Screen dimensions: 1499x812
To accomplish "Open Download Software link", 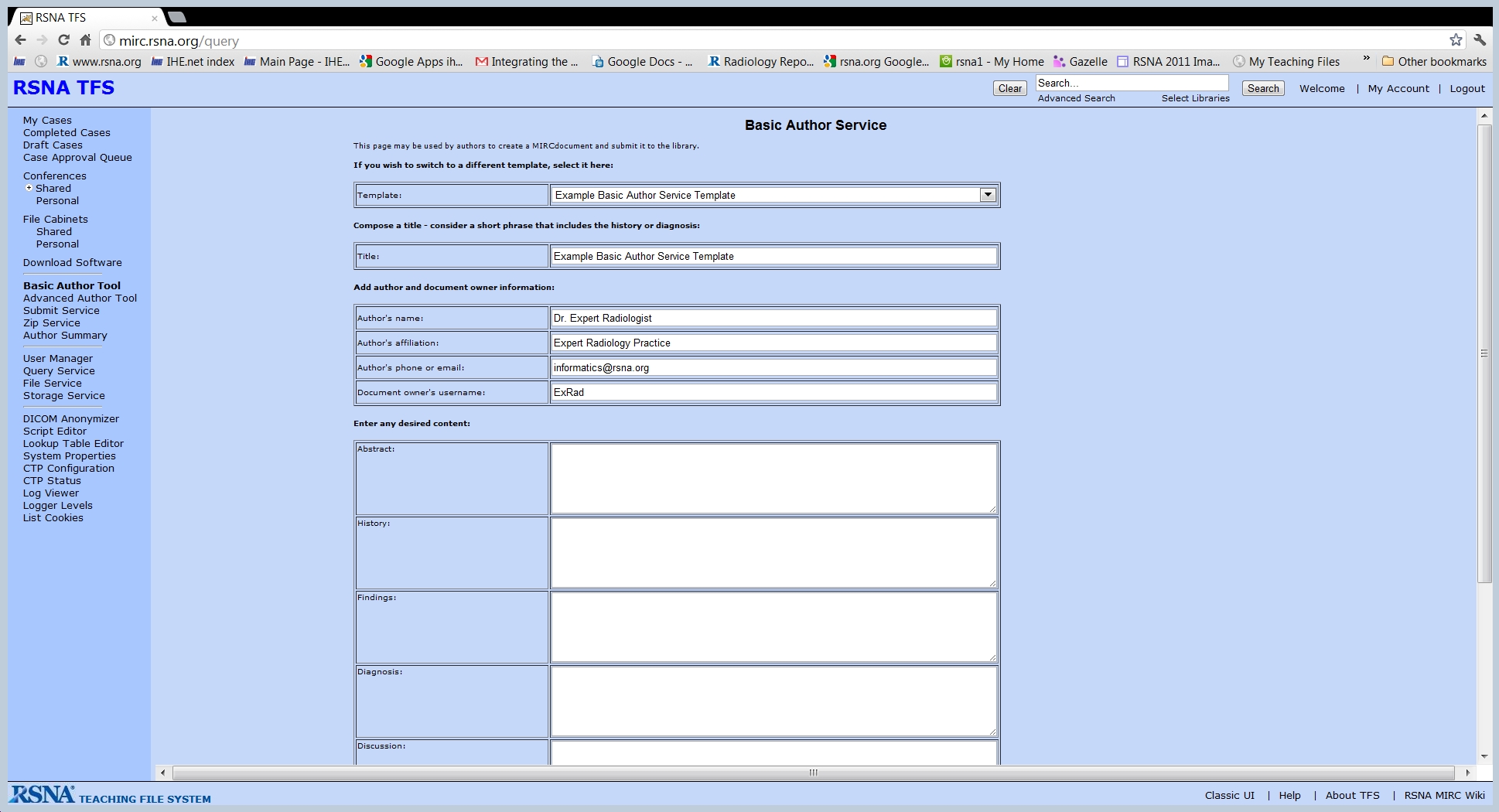I will click(x=73, y=263).
